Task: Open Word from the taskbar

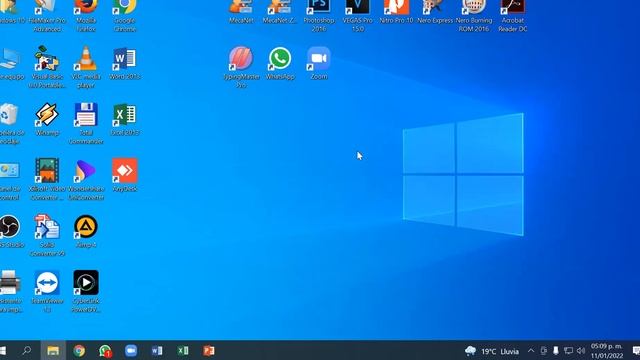Action: pos(157,351)
